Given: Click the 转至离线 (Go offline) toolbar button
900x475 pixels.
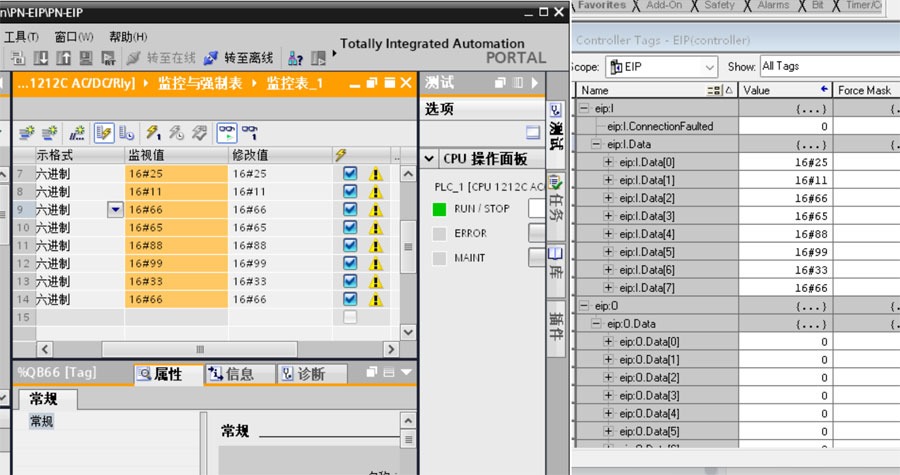Looking at the screenshot, I should pyautogui.click(x=239, y=58).
